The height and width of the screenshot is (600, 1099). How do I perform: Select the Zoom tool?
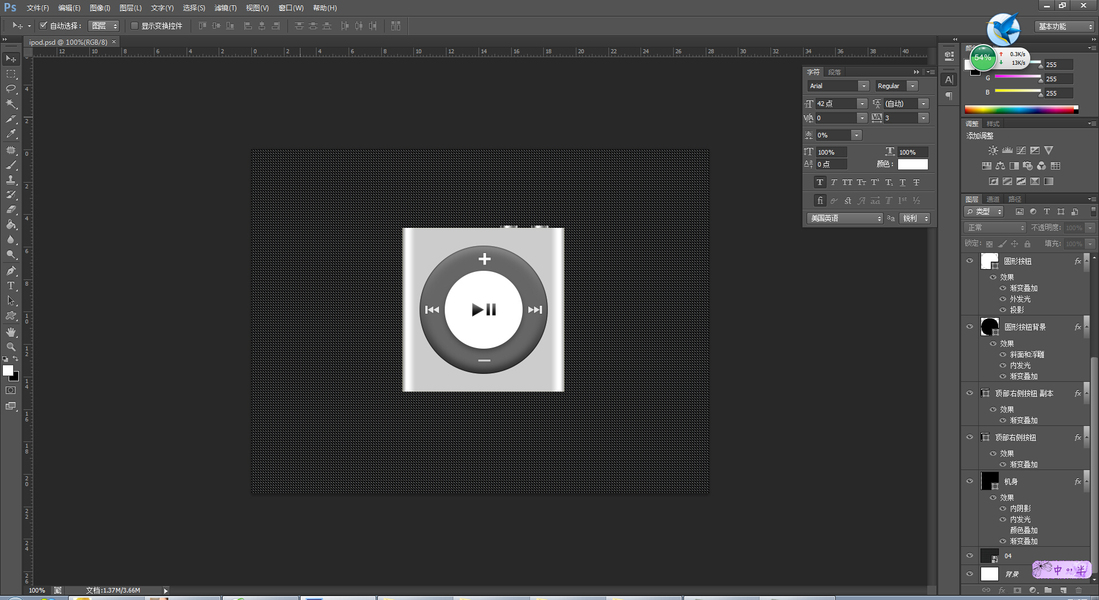tap(11, 346)
